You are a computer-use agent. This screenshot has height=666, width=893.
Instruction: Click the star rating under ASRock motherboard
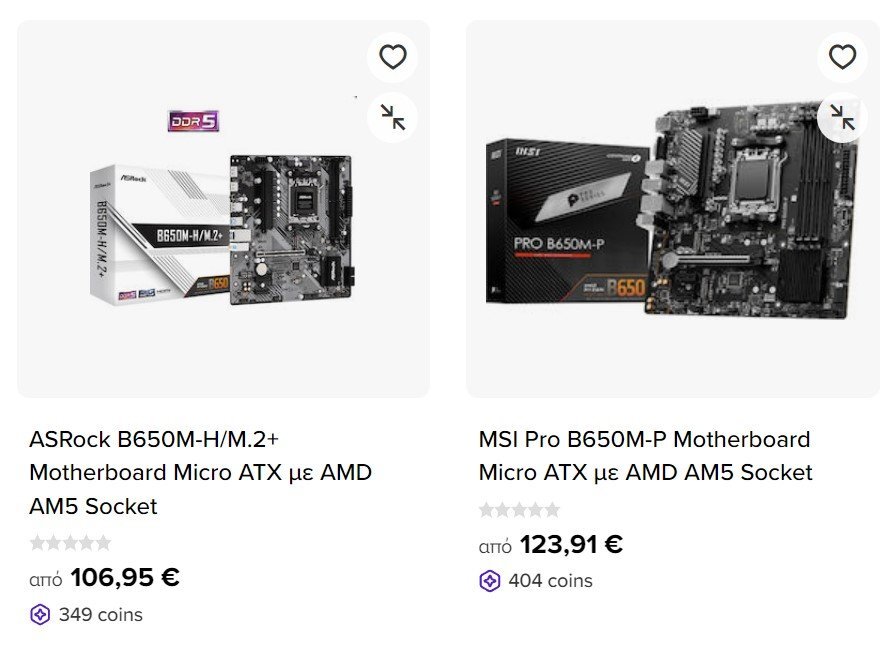coord(71,542)
